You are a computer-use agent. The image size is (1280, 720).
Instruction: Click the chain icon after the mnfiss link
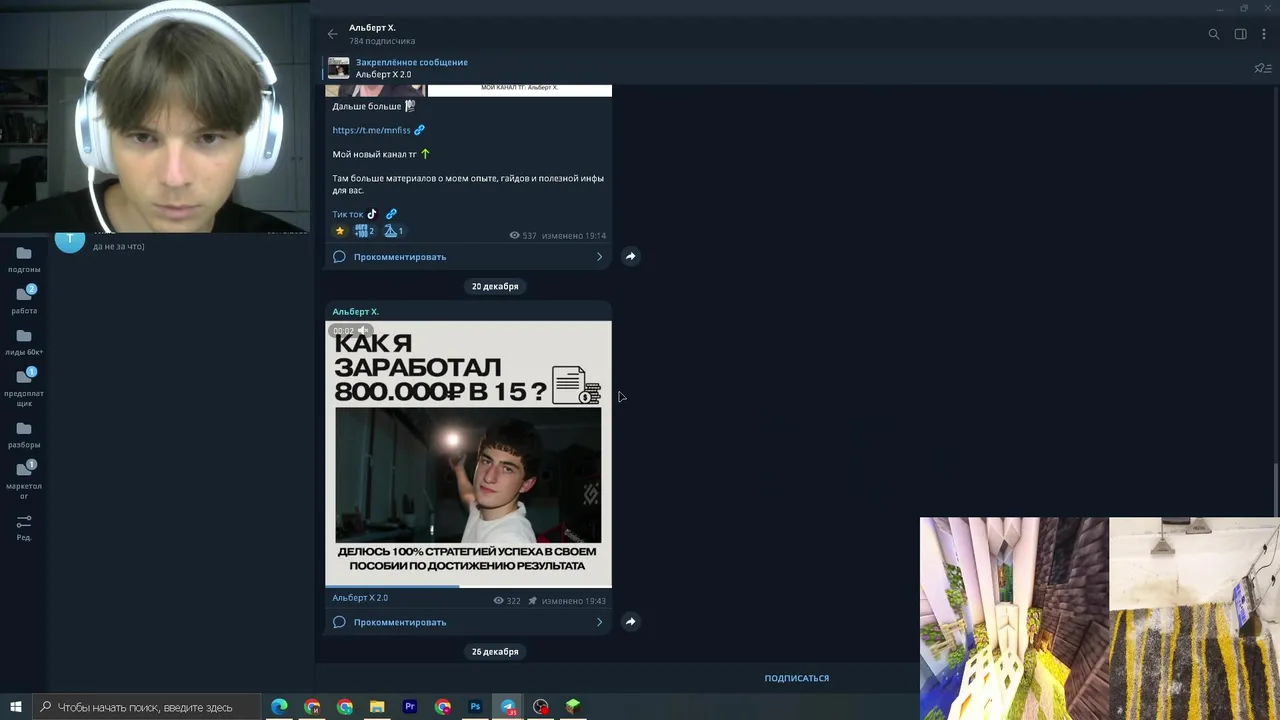[x=419, y=130]
